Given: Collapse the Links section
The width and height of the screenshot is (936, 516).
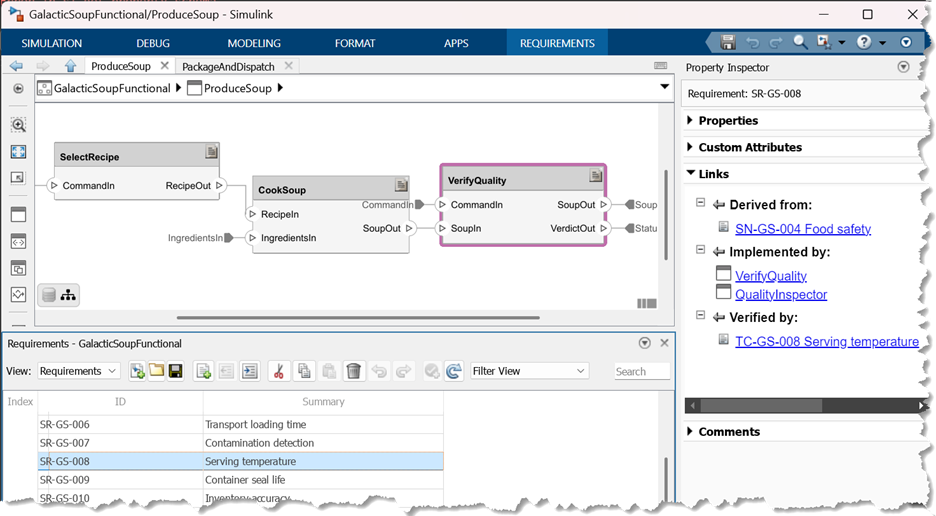Looking at the screenshot, I should tap(691, 174).
